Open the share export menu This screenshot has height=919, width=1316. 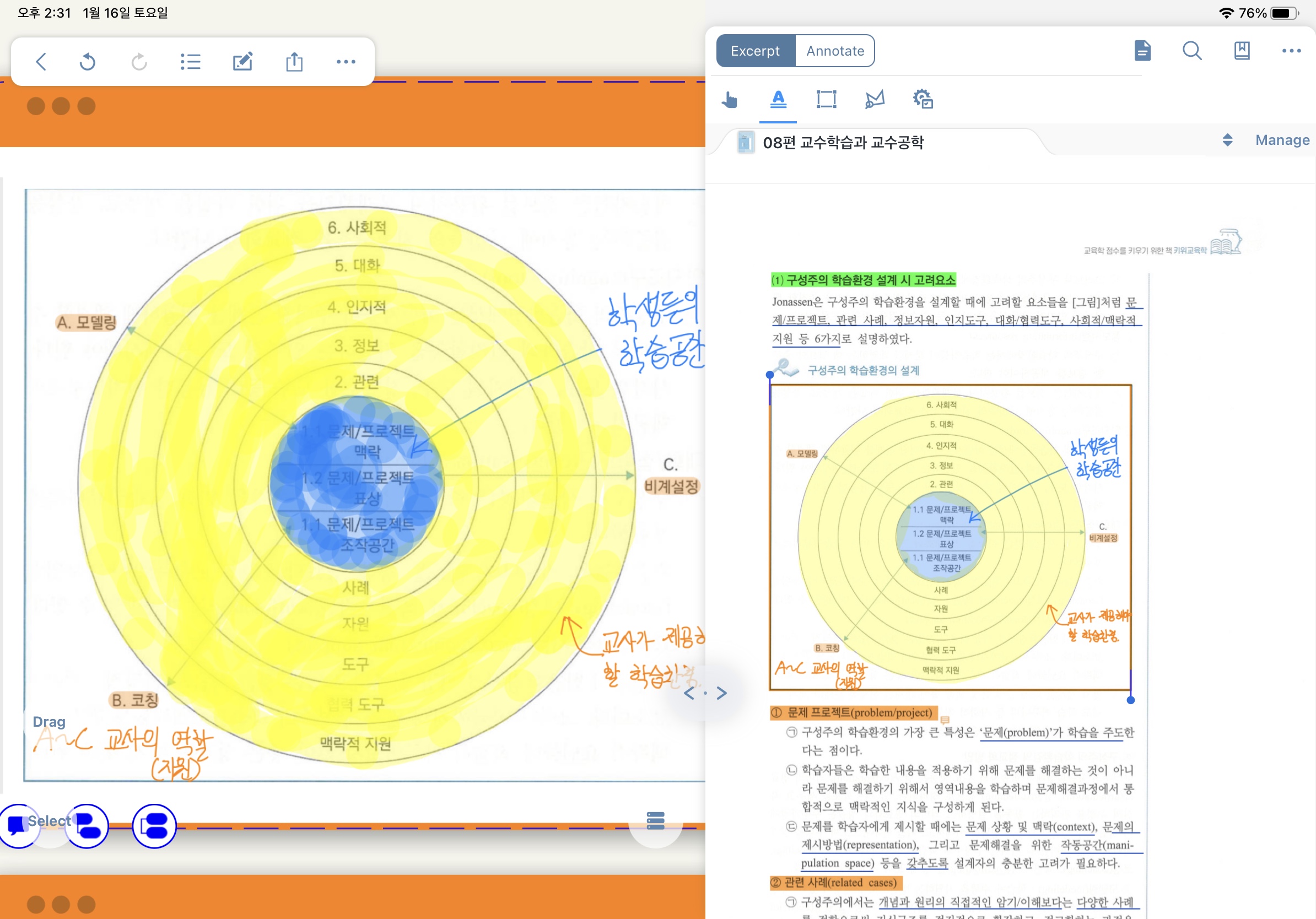click(294, 61)
